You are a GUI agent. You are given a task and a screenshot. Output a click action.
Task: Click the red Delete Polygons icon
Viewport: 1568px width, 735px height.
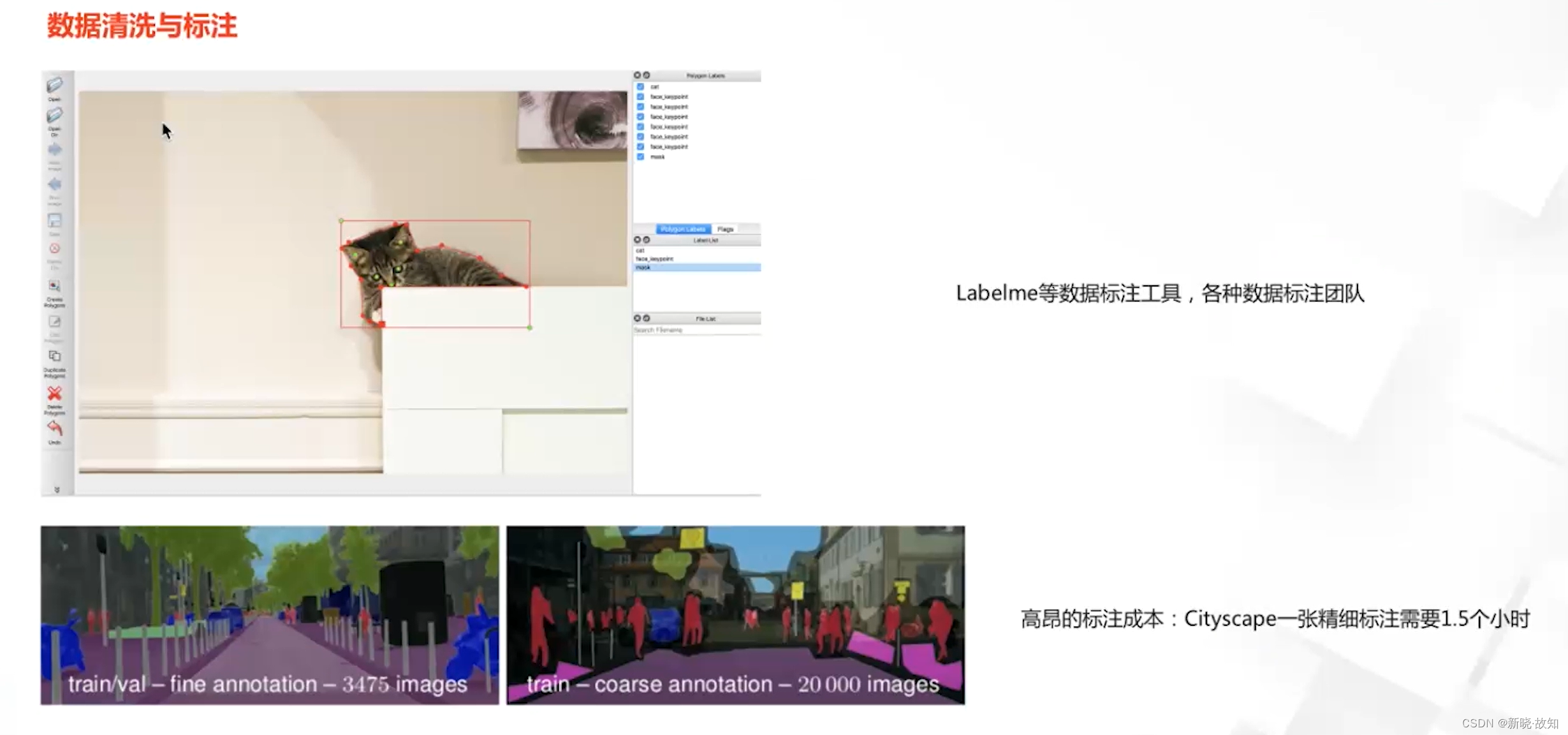[x=55, y=394]
